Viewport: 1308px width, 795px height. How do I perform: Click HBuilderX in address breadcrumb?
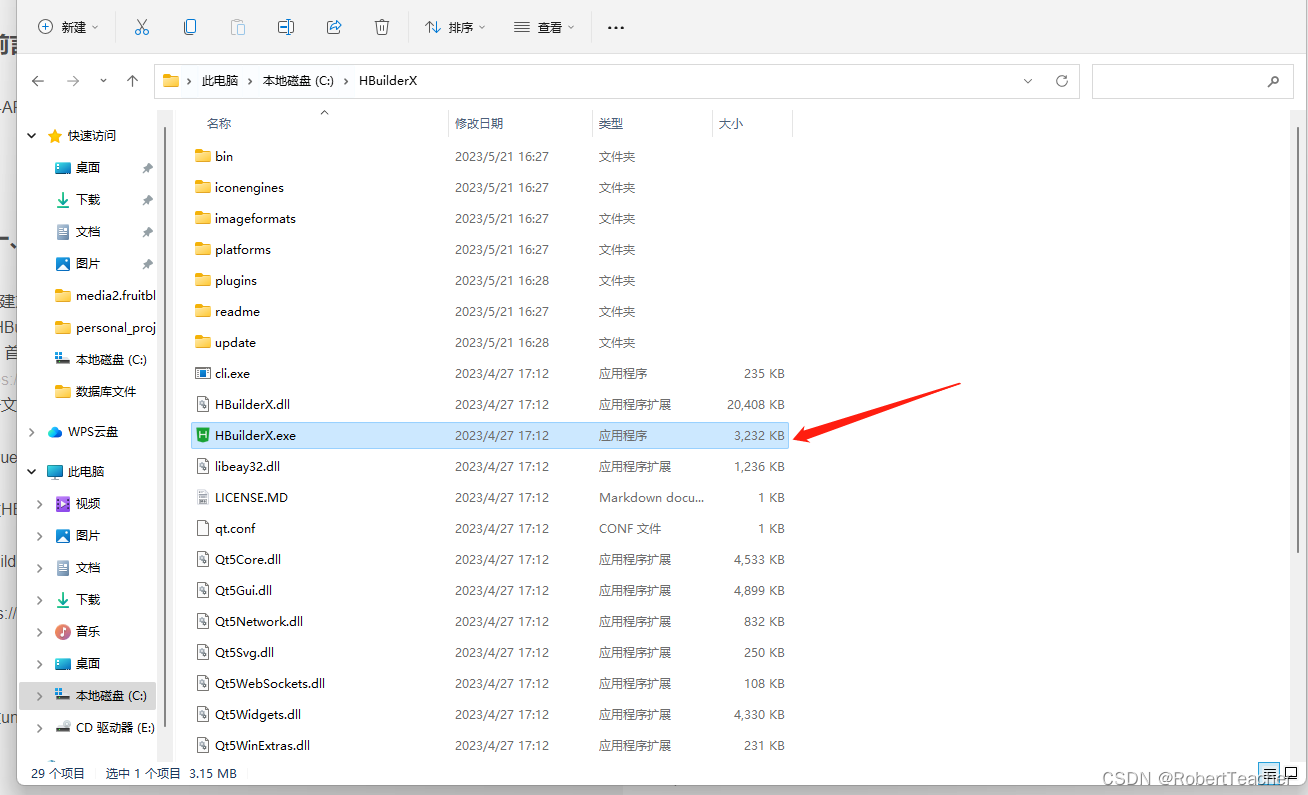[388, 81]
